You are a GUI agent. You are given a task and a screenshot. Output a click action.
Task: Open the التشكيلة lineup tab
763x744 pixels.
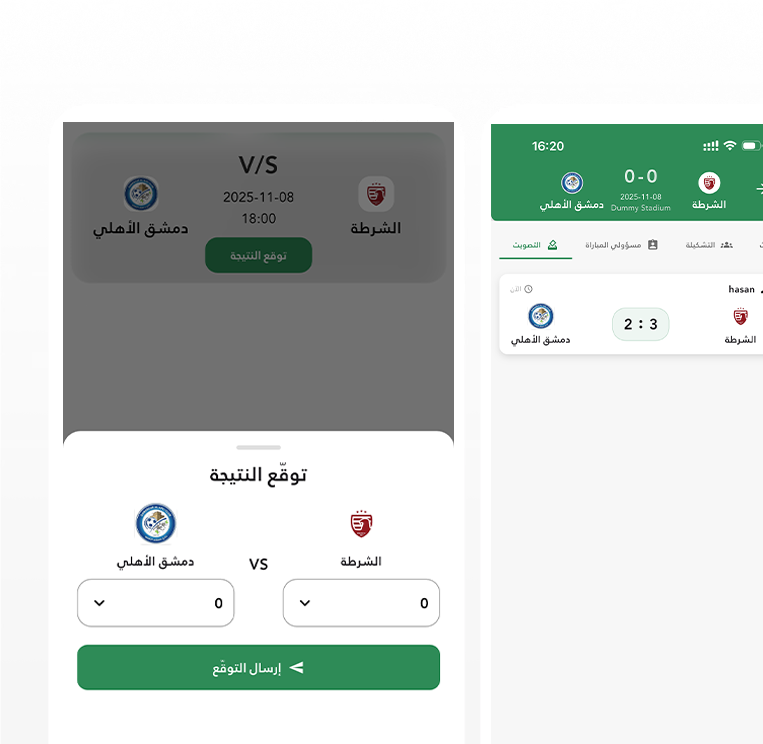click(709, 245)
